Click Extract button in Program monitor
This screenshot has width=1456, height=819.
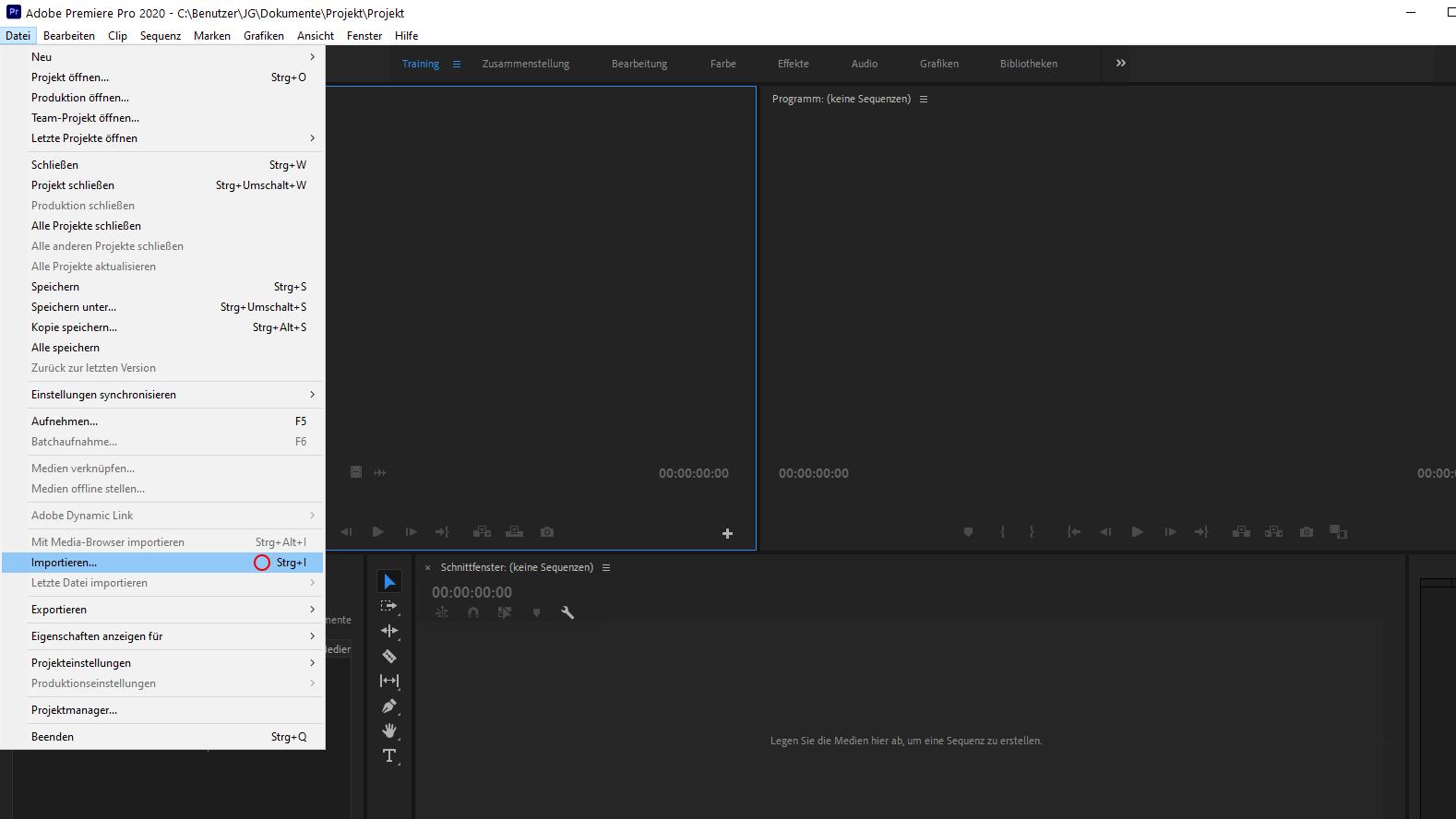pos(1273,532)
